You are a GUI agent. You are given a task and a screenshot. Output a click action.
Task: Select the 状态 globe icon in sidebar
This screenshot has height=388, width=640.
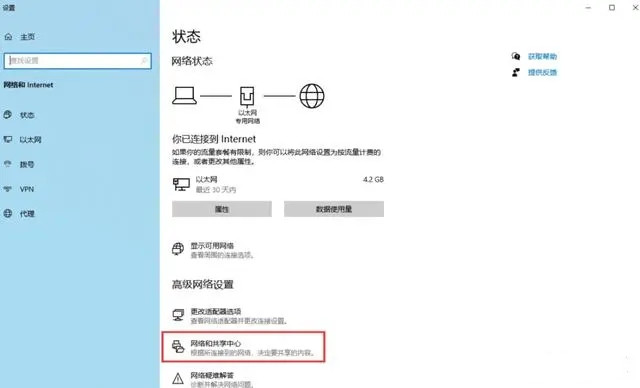(7, 115)
